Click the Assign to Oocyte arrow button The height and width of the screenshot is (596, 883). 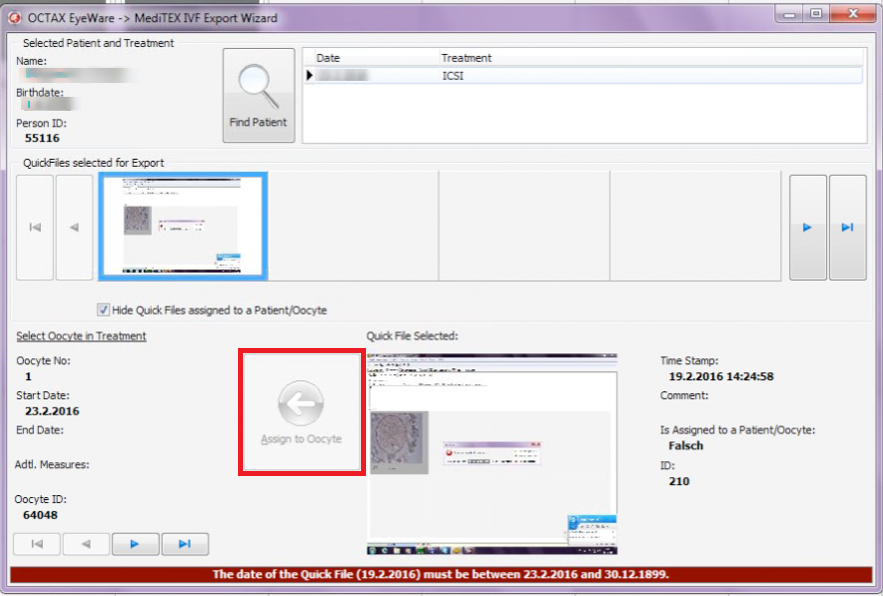301,412
